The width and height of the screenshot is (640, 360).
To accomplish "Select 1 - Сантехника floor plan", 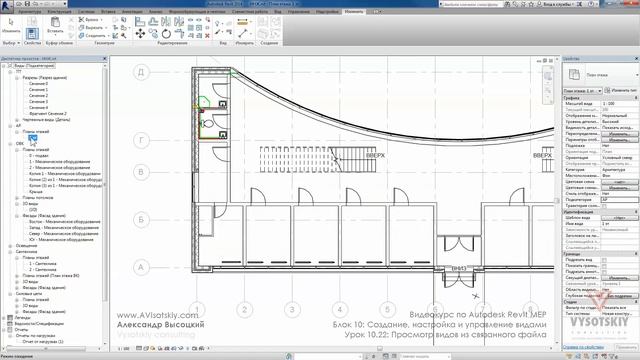I will click(x=42, y=264).
